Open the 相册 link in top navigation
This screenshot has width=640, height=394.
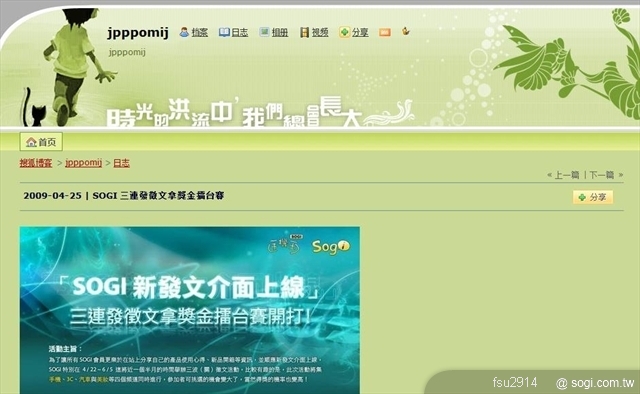[x=280, y=32]
